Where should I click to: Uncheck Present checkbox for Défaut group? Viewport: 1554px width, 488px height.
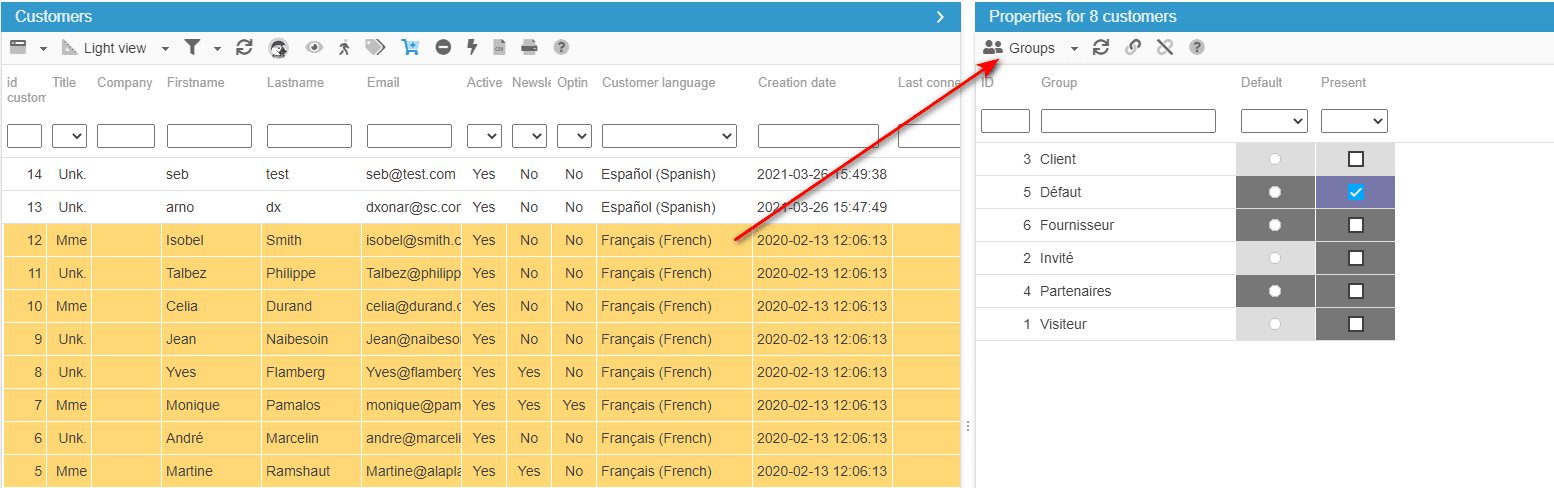[x=1355, y=192]
